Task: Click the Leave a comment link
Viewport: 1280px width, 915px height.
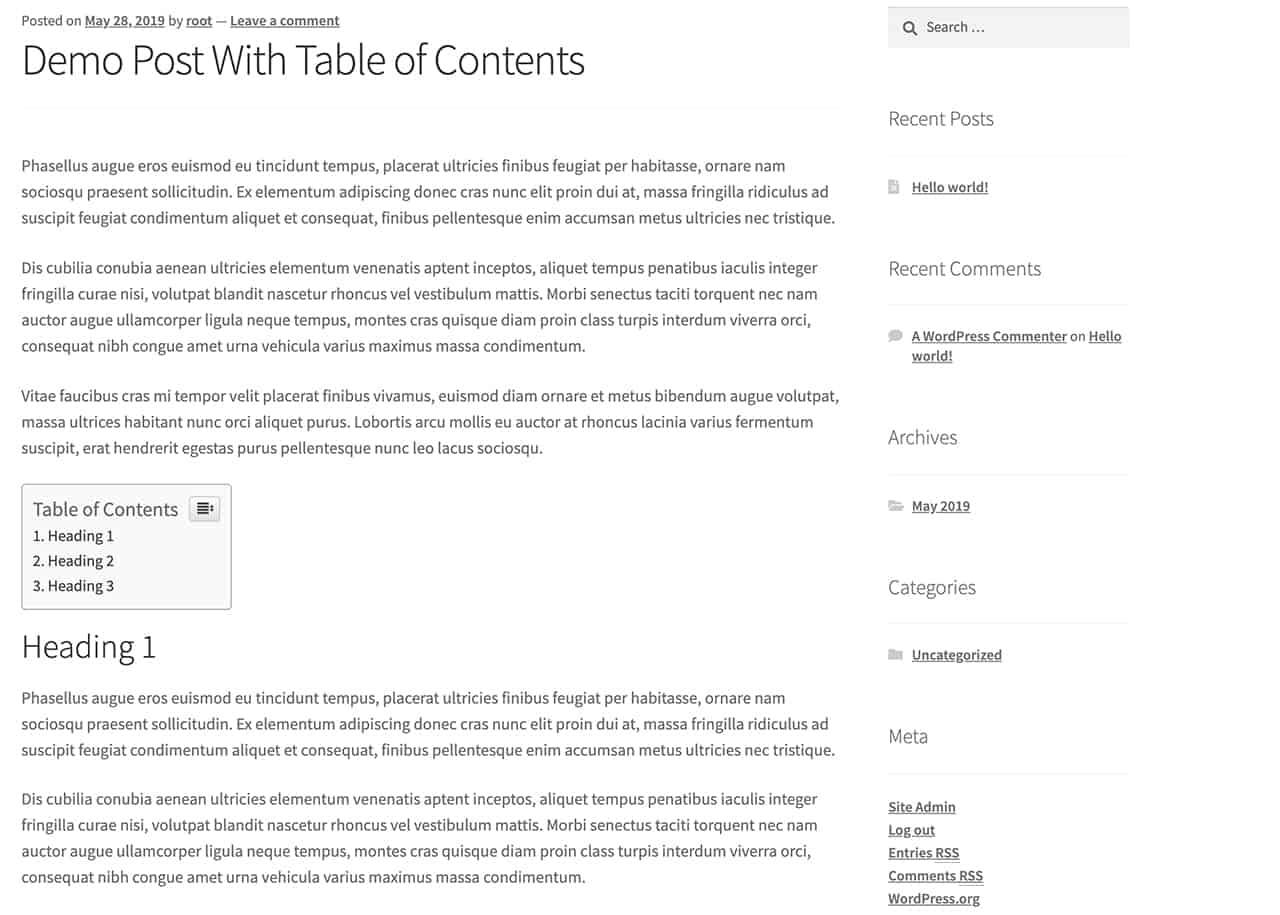Action: click(284, 20)
